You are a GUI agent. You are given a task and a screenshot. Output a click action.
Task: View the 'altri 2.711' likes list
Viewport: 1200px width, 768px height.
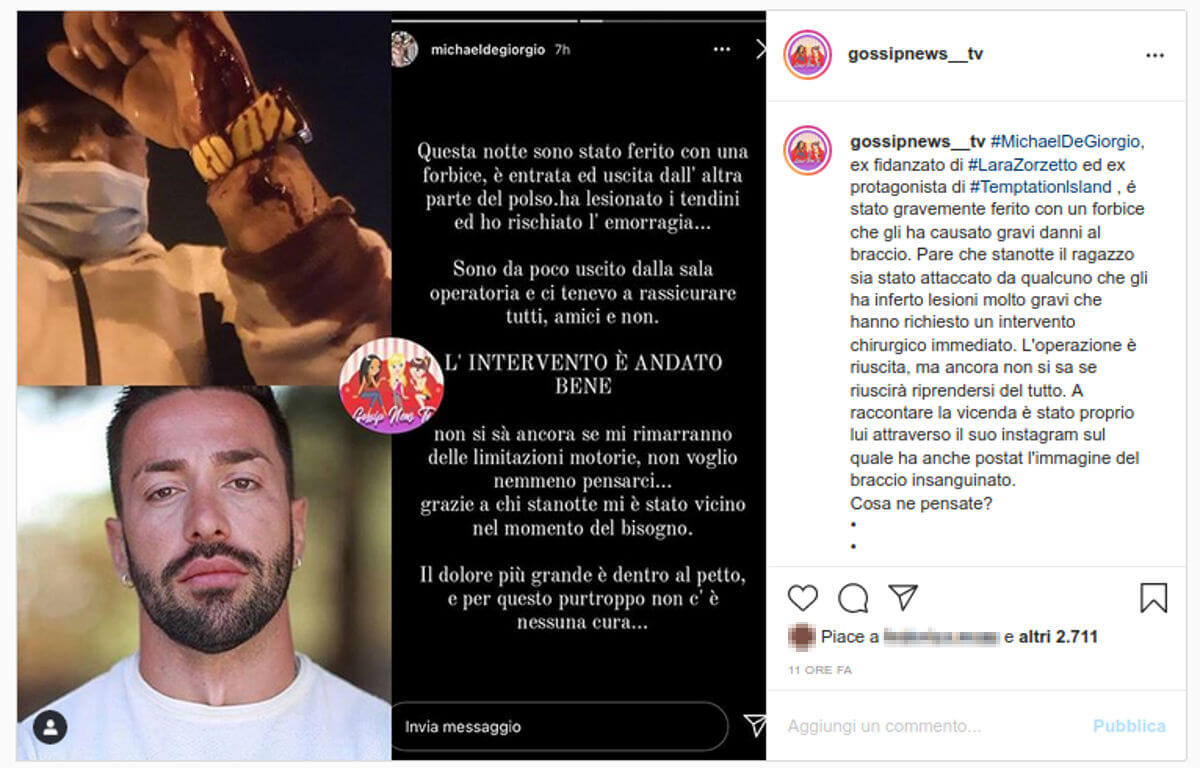[1058, 636]
